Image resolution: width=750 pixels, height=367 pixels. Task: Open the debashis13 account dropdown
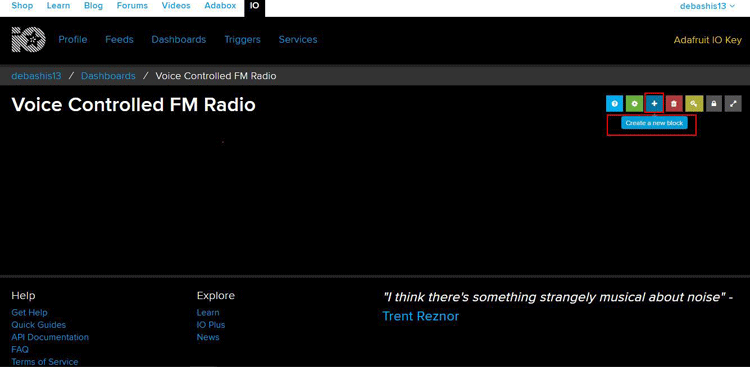pos(707,6)
